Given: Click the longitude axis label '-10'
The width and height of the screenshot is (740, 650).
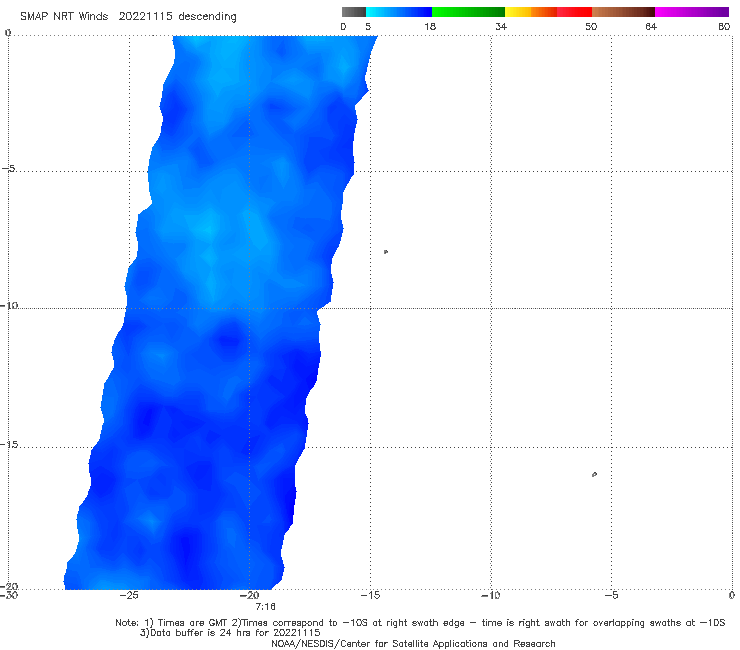Looking at the screenshot, I should pos(491,595).
